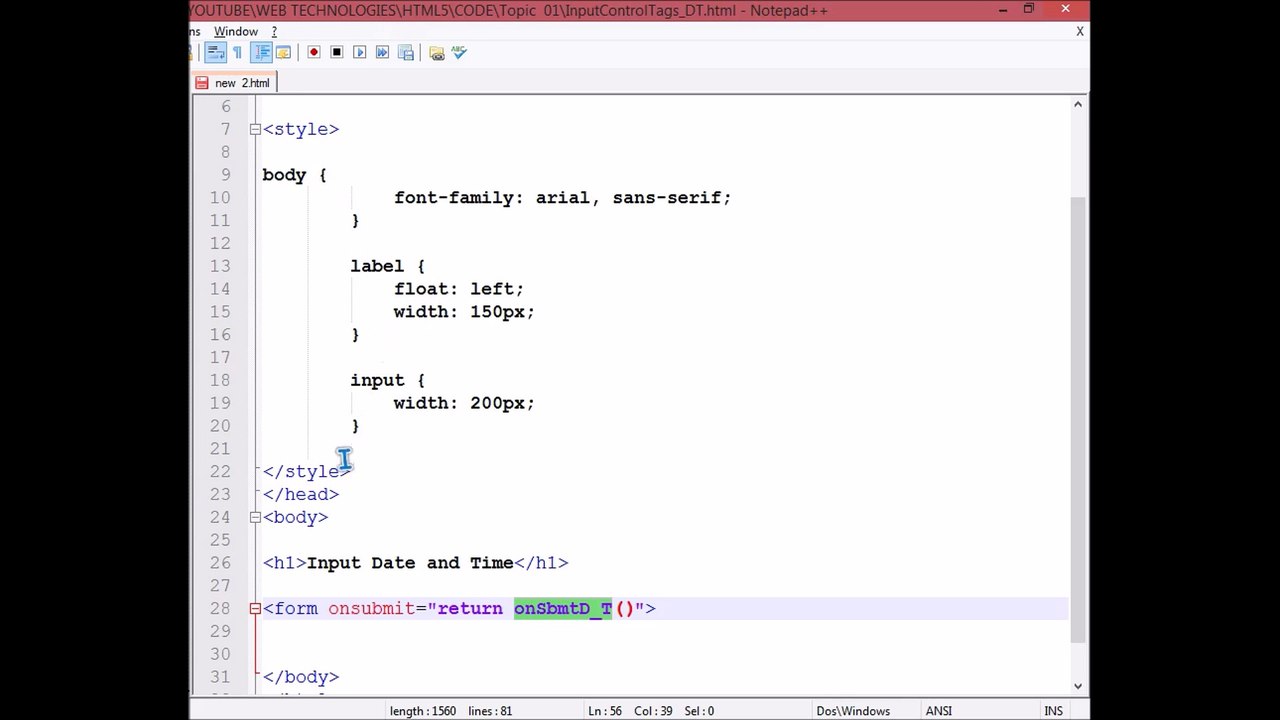Stop macro recording with the black square

(336, 52)
